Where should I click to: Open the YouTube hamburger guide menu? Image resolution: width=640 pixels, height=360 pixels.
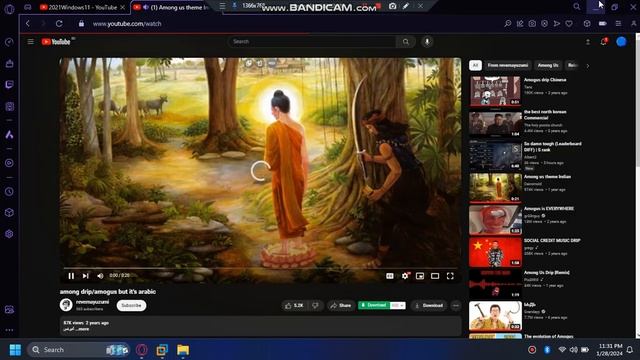click(31, 42)
